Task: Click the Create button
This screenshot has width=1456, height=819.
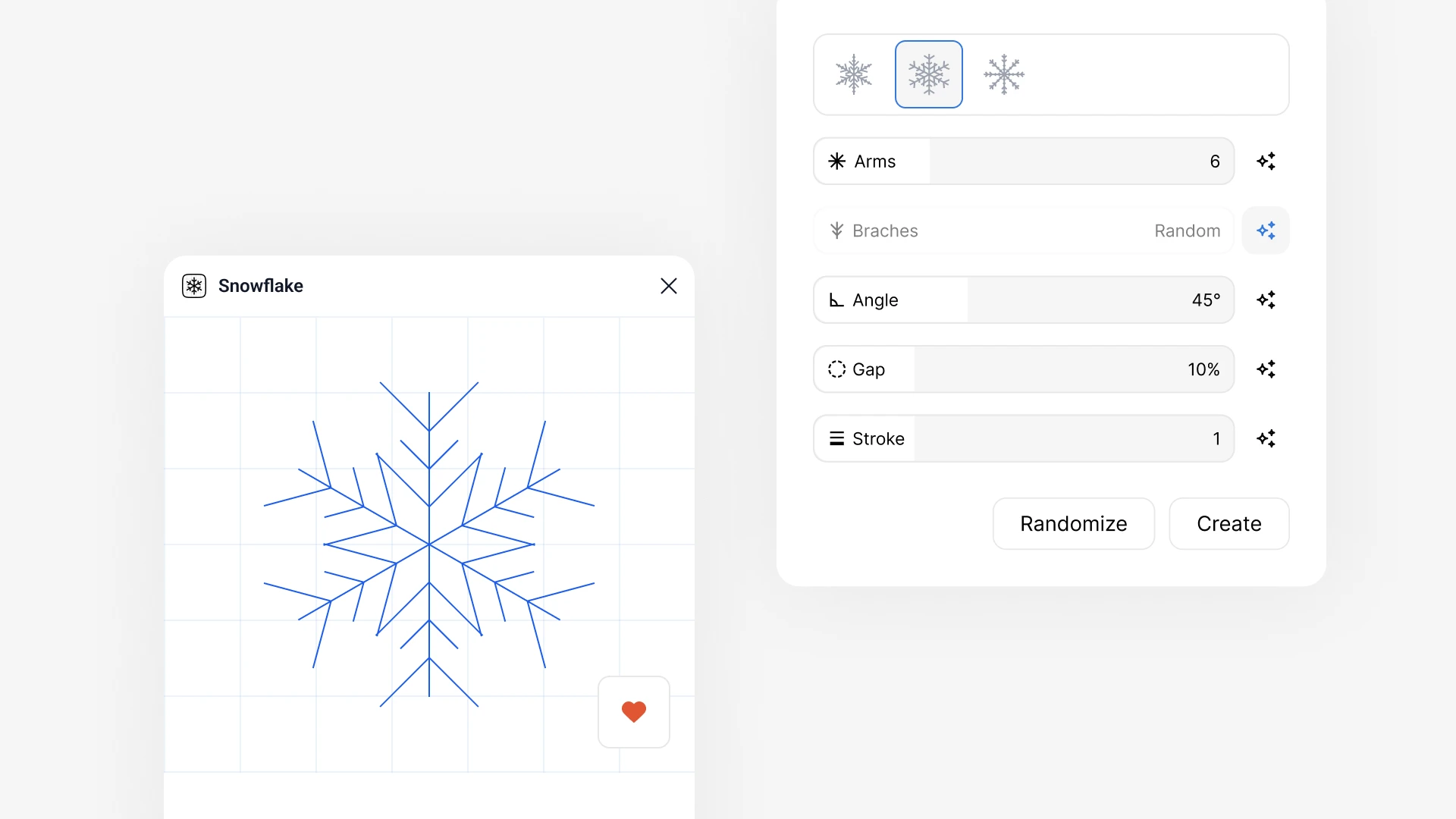Action: pyautogui.click(x=1229, y=524)
